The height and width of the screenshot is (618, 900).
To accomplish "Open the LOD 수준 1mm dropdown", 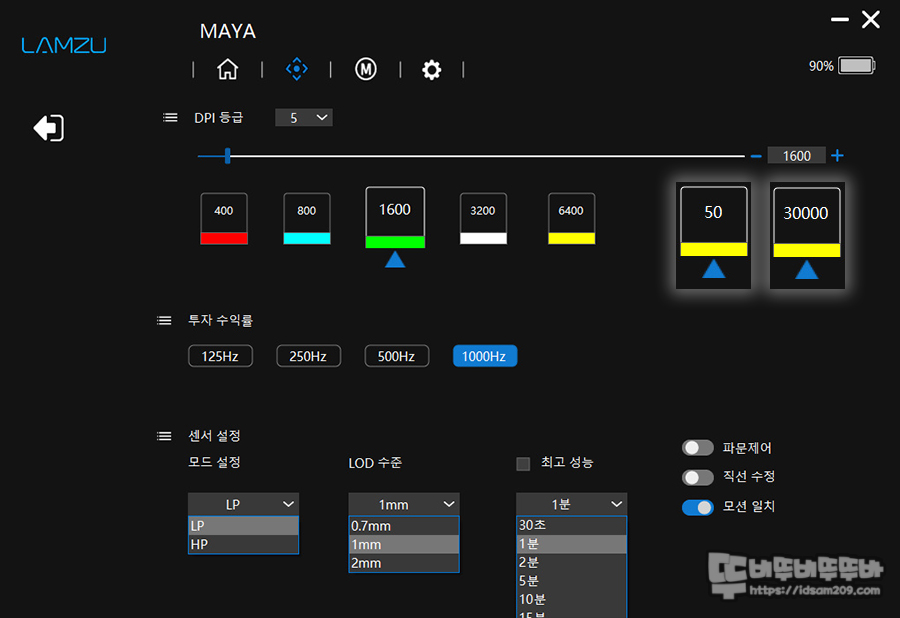I will (x=404, y=504).
